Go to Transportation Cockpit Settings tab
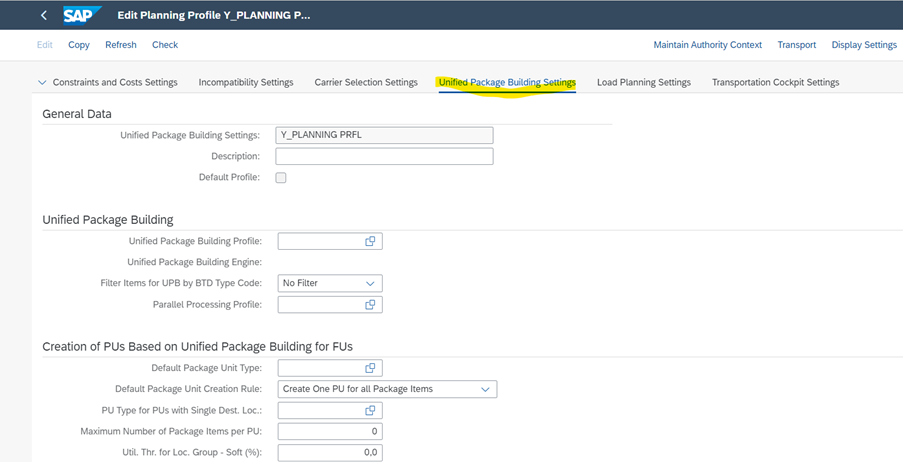Screen dimensions: 903x462 coord(775,83)
